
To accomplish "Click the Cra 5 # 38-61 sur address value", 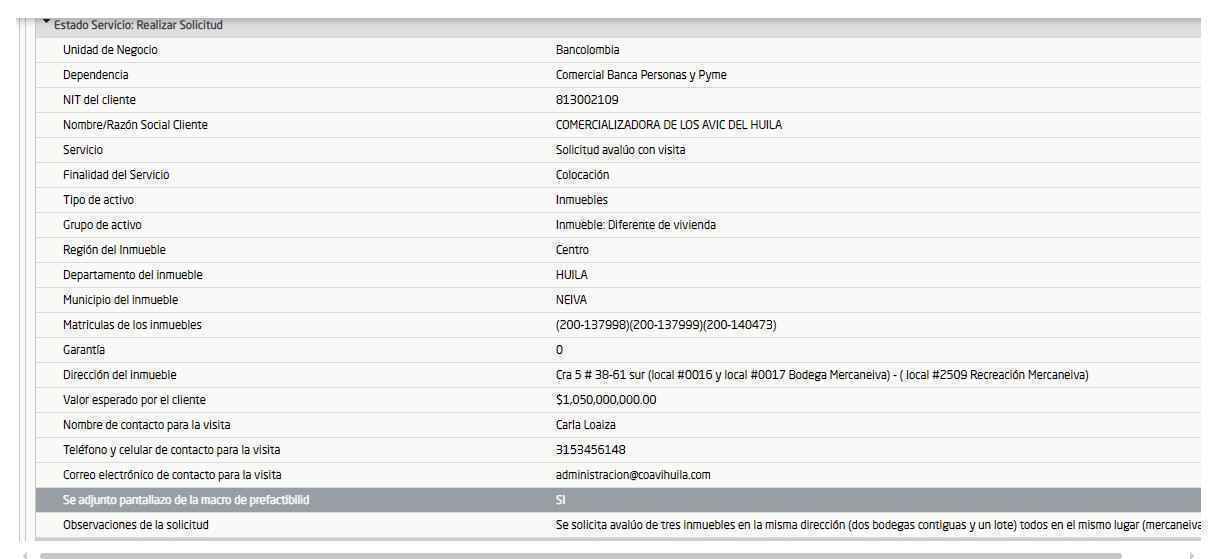I will pyautogui.click(x=822, y=375).
